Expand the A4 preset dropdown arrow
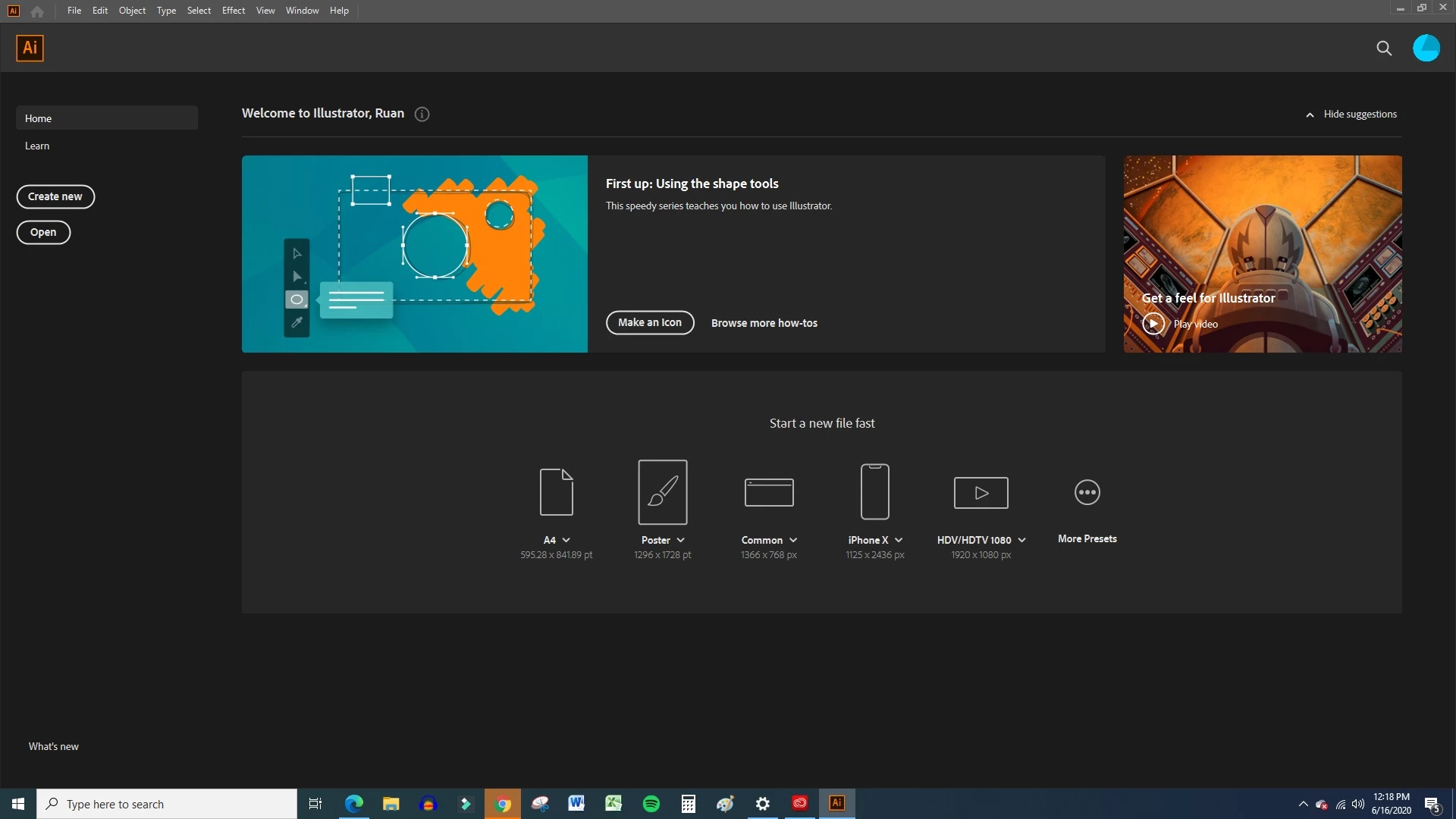The height and width of the screenshot is (819, 1456). [x=566, y=541]
